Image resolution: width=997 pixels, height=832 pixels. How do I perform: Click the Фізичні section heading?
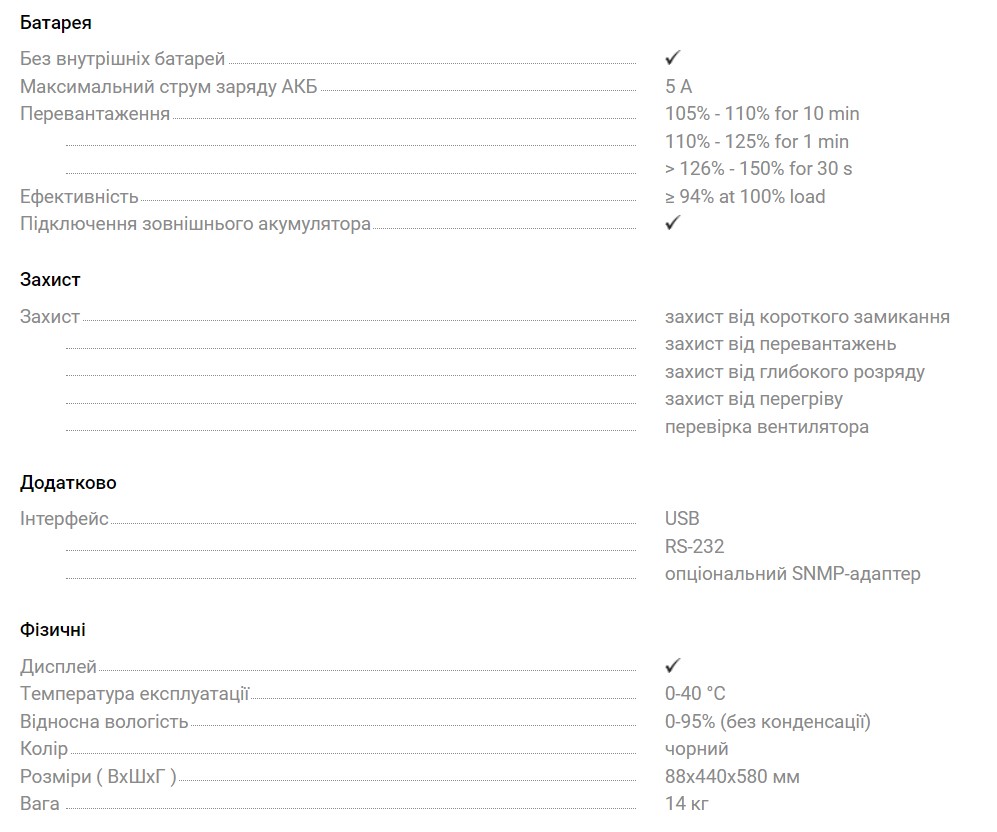click(53, 630)
